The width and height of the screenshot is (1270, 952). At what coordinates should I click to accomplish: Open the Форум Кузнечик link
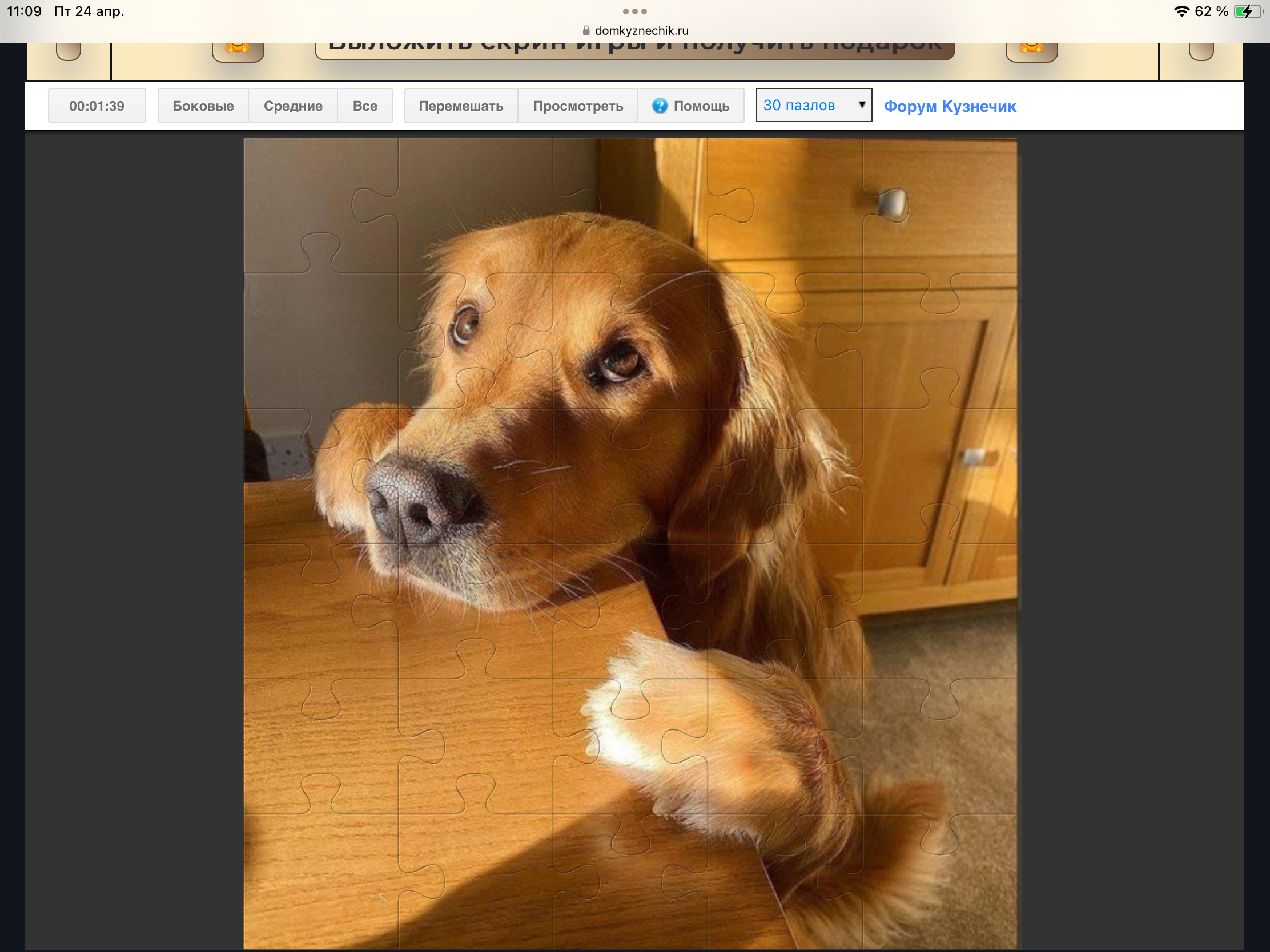pos(950,106)
